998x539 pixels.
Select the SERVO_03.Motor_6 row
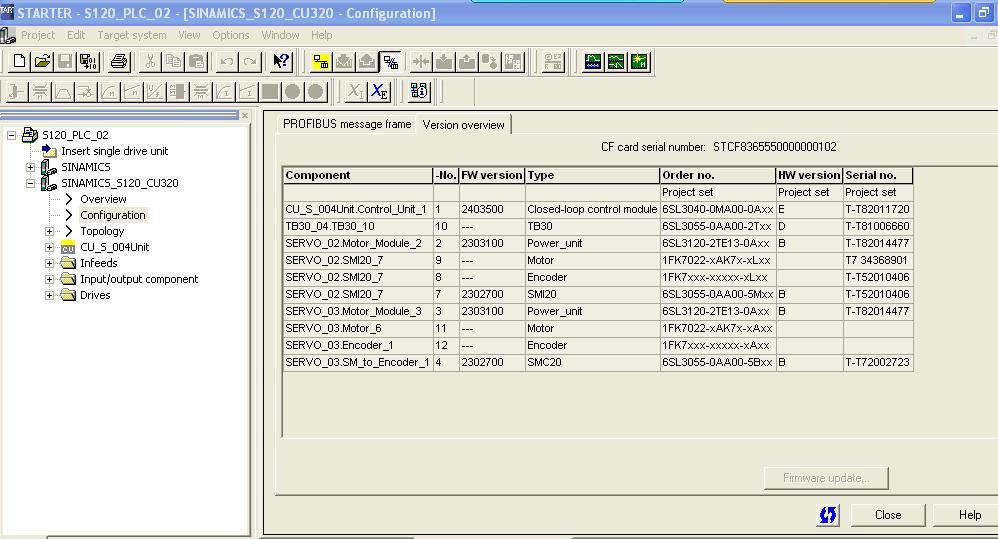pyautogui.click(x=598, y=328)
